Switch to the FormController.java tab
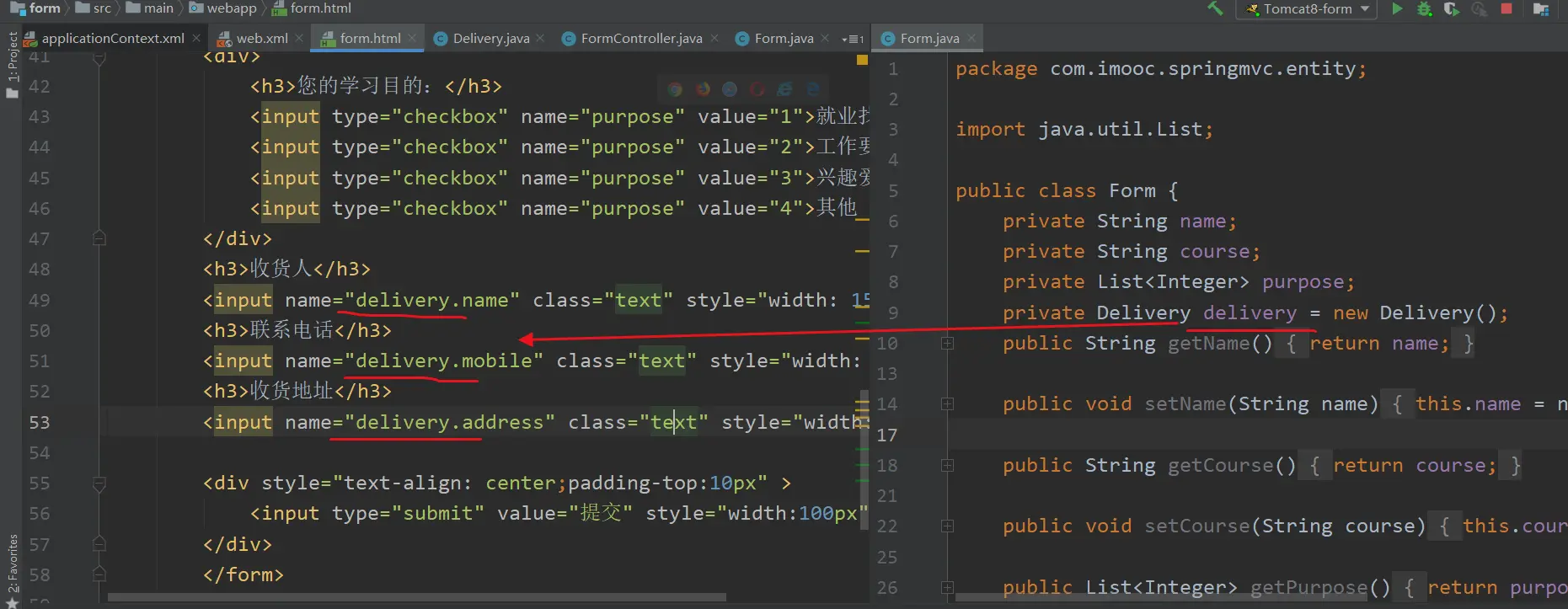 [640, 39]
